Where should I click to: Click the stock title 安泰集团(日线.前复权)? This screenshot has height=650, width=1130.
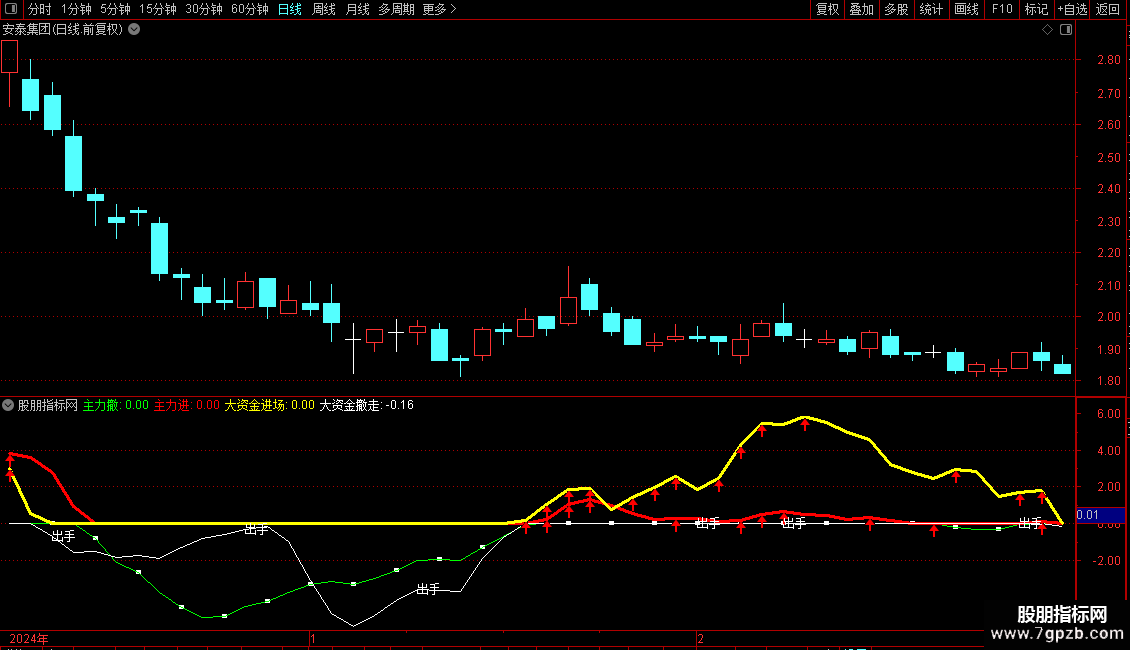[x=63, y=30]
